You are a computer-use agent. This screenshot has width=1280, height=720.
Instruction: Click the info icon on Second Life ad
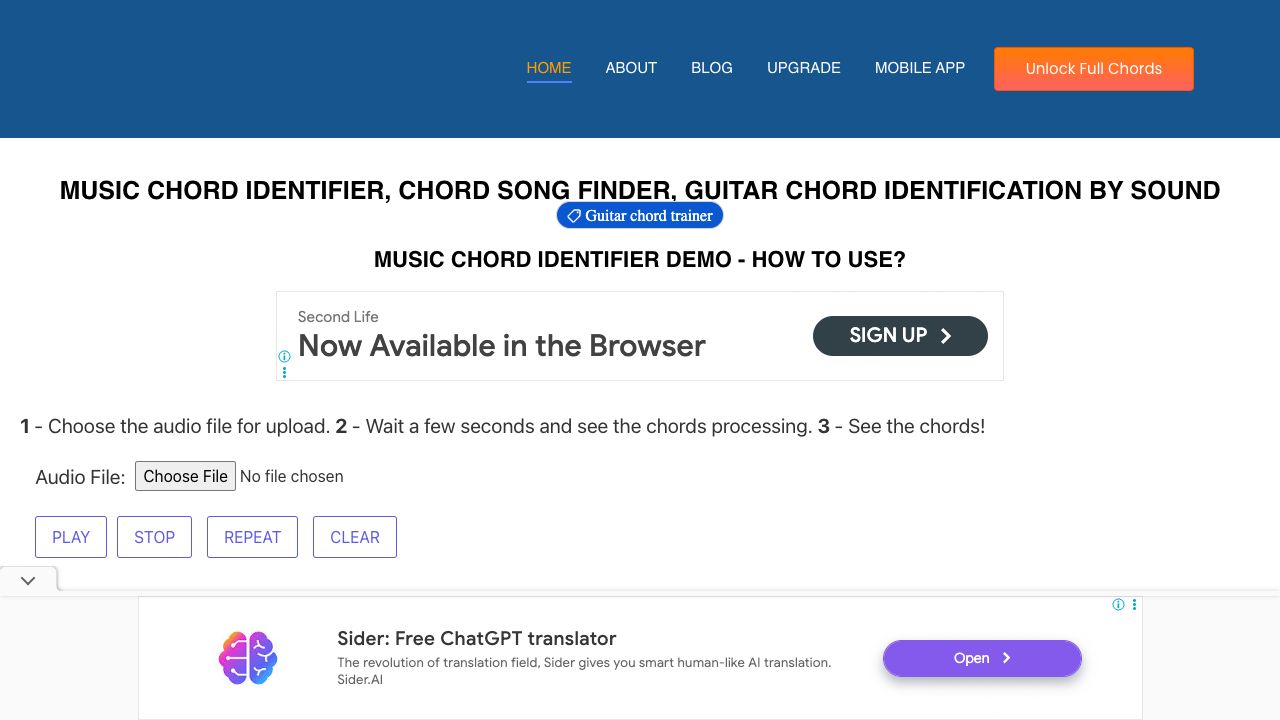coord(284,357)
